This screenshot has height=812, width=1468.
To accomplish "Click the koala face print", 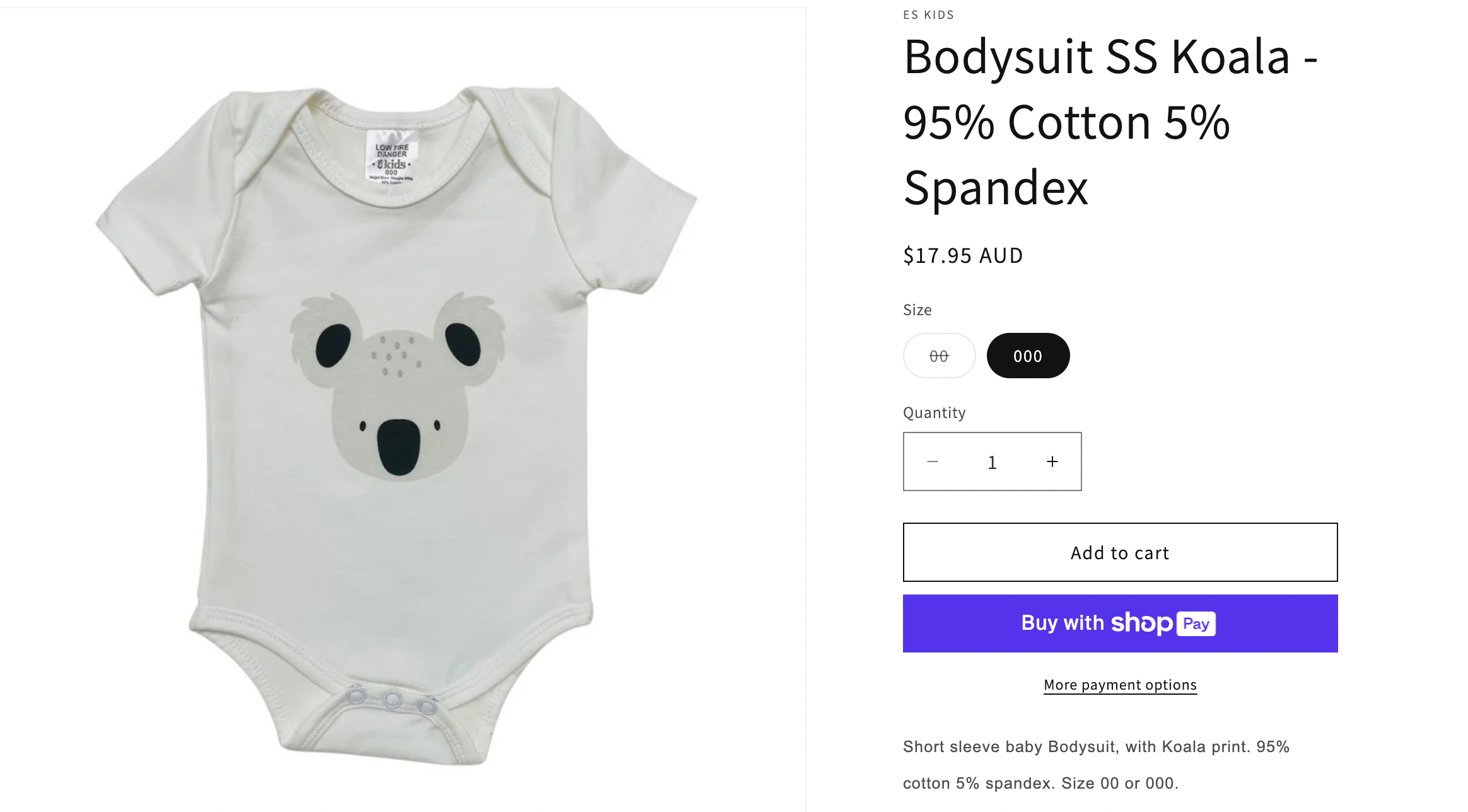I will [399, 385].
